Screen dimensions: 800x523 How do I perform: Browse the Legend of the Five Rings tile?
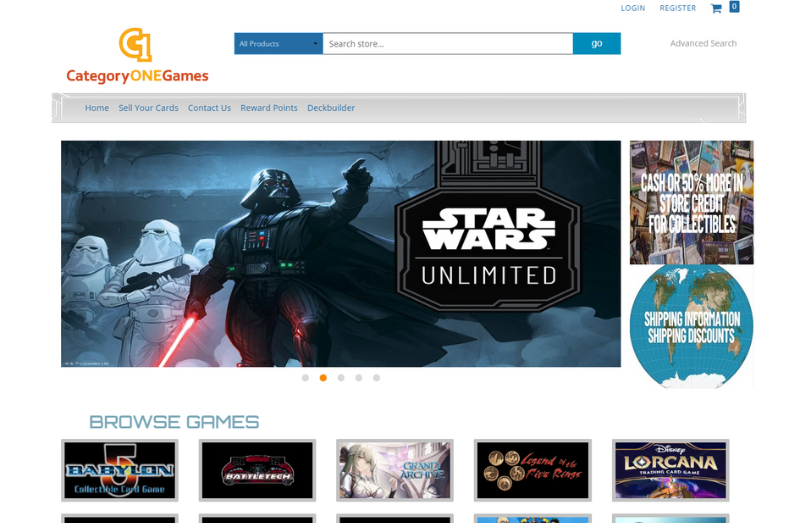[533, 470]
